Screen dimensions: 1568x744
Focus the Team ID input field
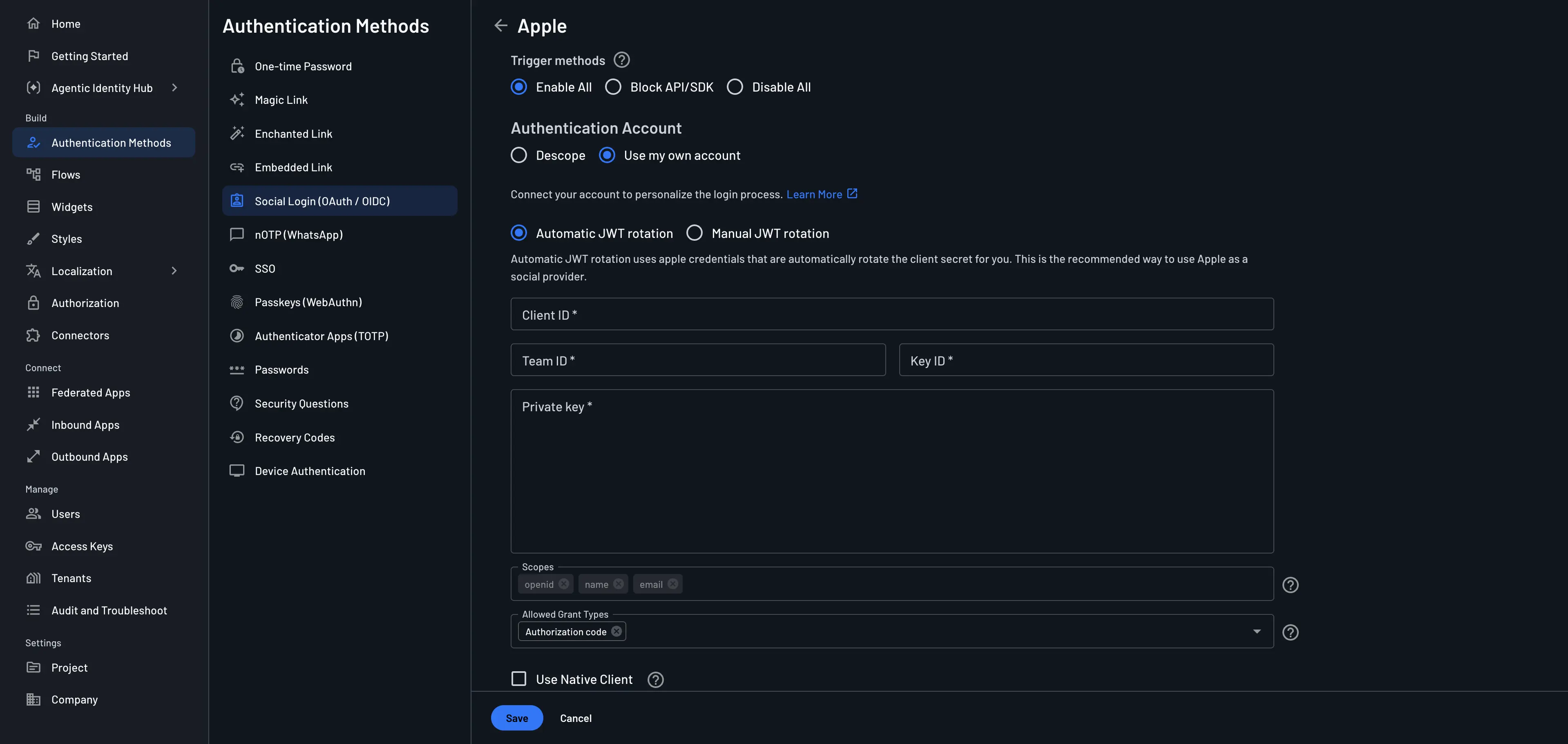pyautogui.click(x=697, y=360)
